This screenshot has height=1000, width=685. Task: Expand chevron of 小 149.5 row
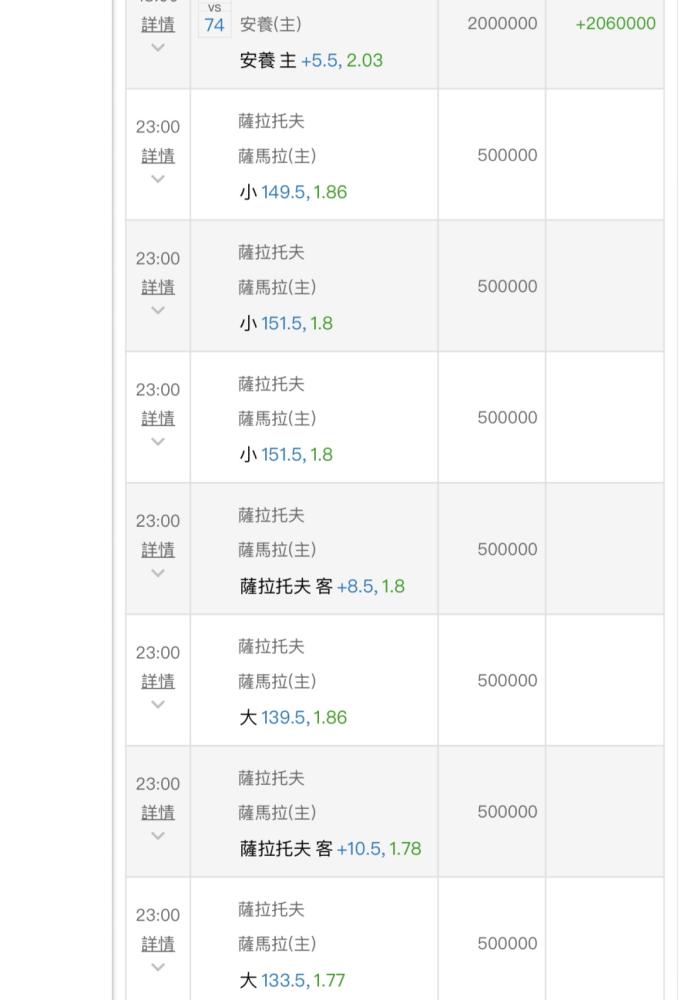tap(158, 179)
